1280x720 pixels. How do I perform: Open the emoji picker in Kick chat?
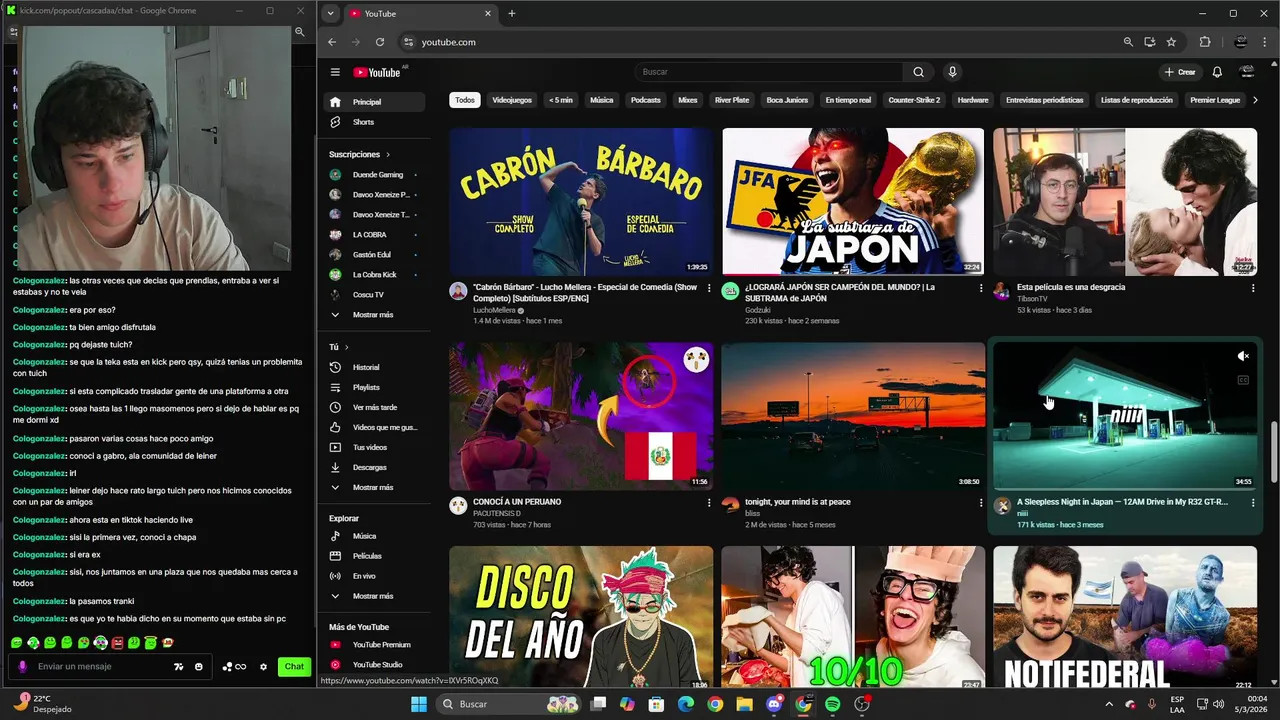tap(199, 667)
